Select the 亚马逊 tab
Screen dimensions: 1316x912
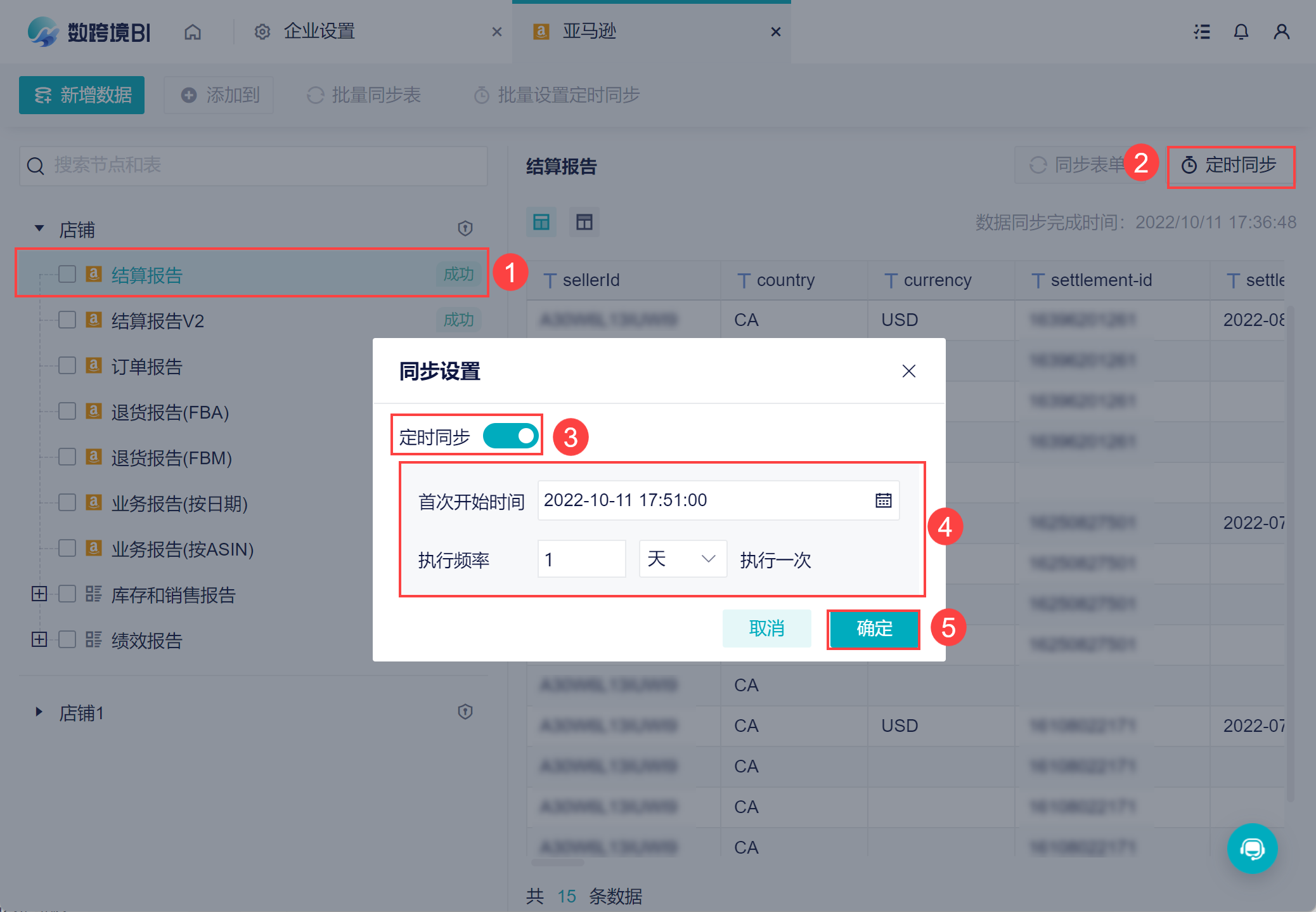point(590,32)
